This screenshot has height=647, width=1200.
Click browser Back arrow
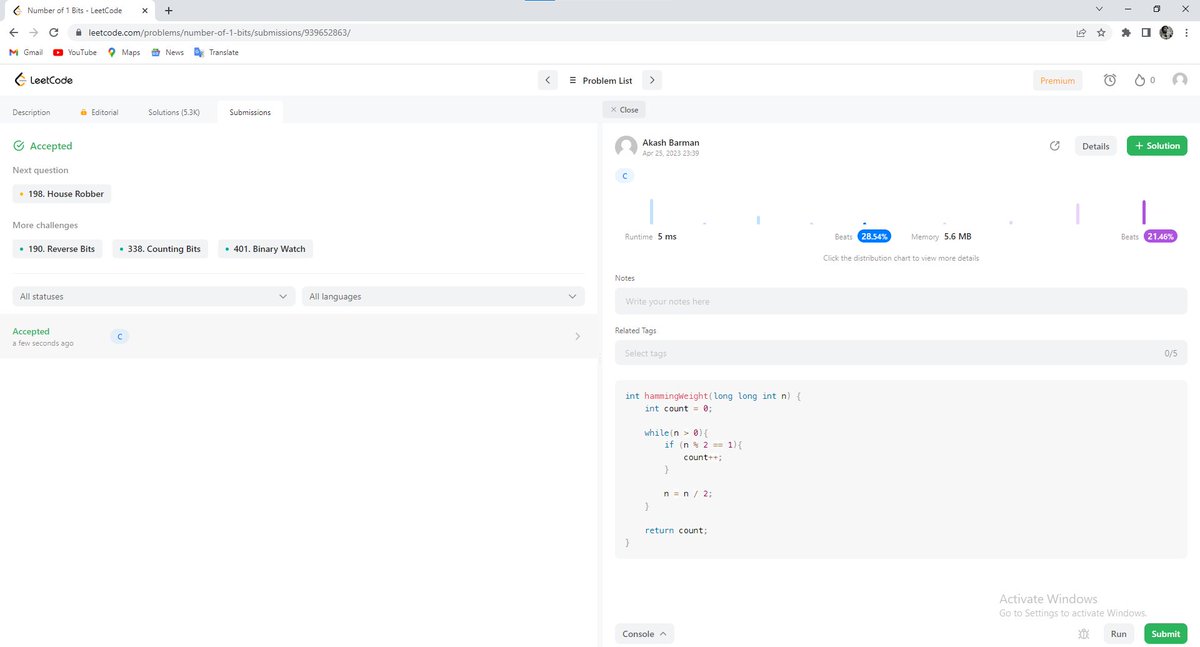(x=13, y=32)
